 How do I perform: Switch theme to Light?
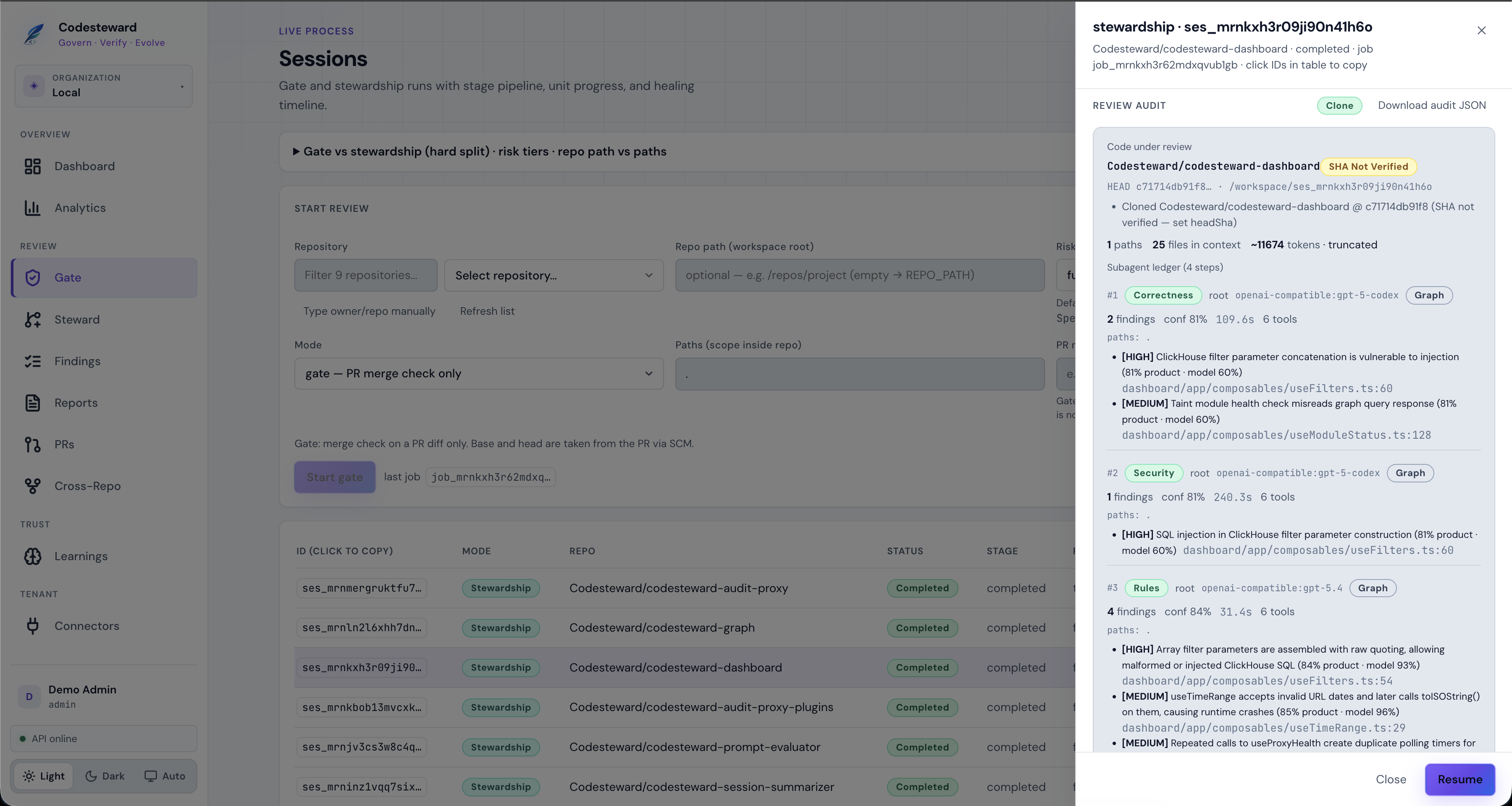[x=44, y=776]
